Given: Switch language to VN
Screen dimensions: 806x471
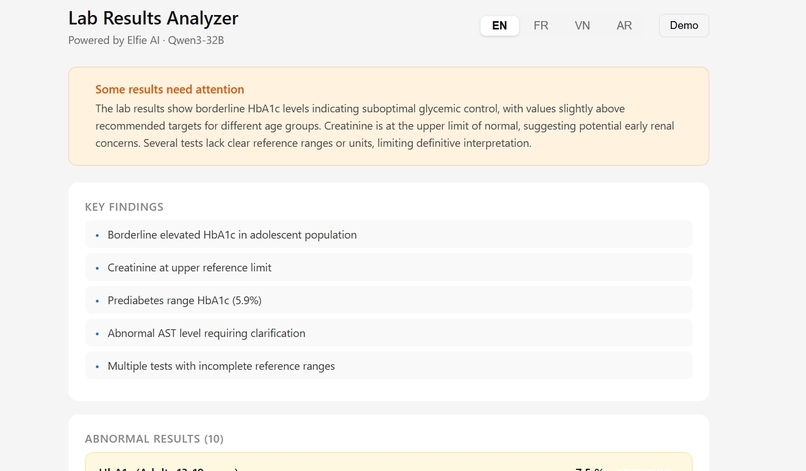Looking at the screenshot, I should pos(582,26).
